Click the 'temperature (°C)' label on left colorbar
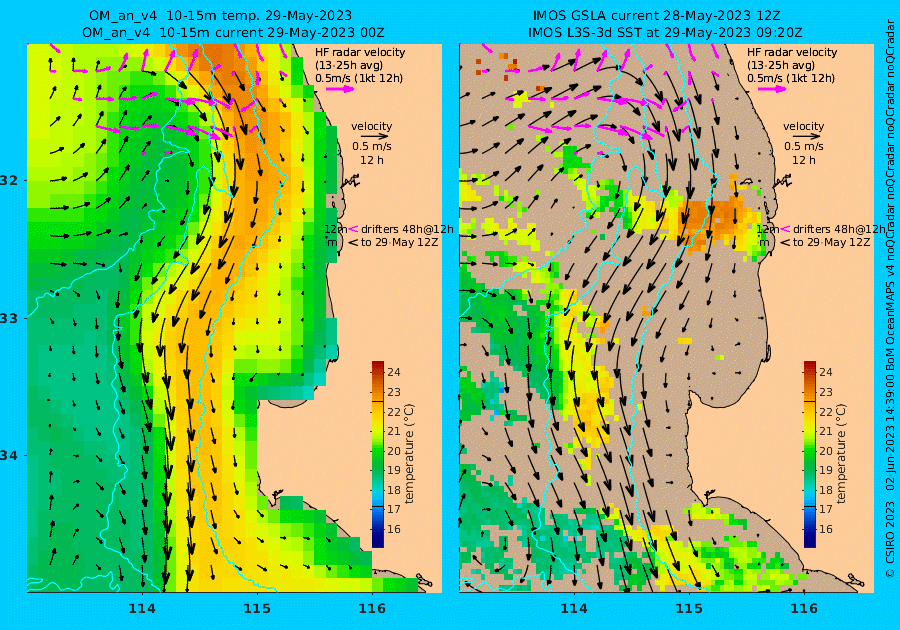This screenshot has height=630, width=900. click(x=409, y=454)
